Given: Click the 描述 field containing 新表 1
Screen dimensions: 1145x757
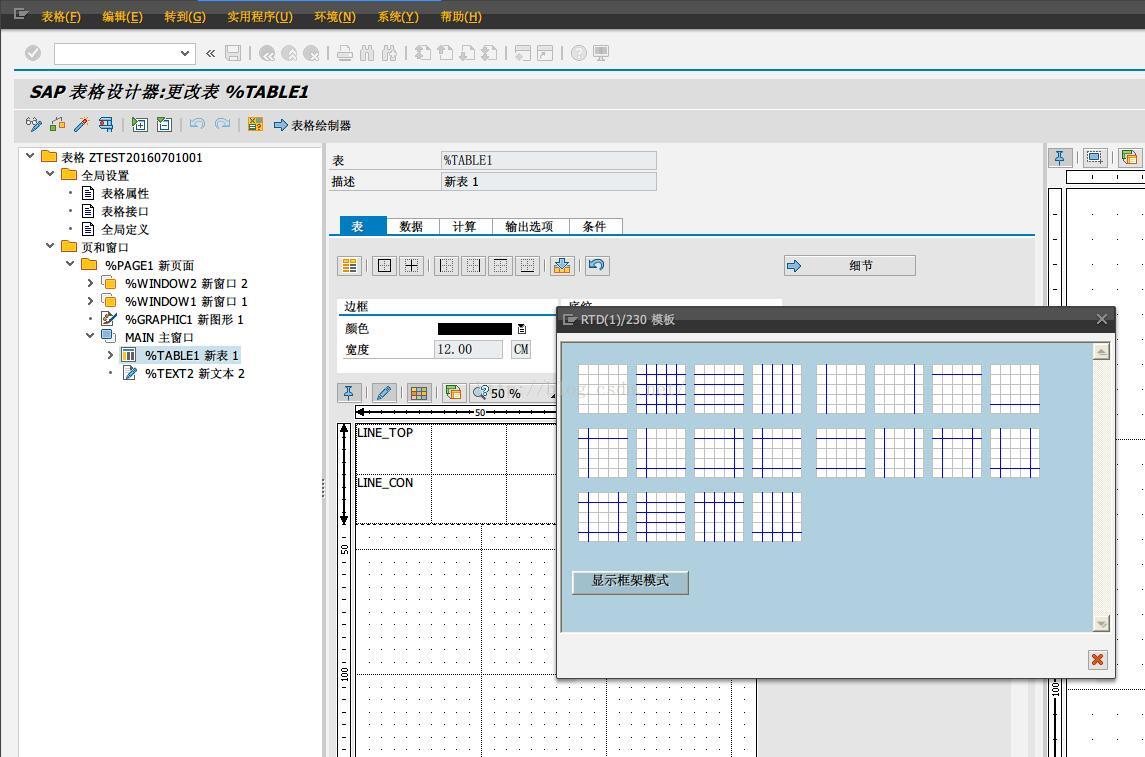Looking at the screenshot, I should point(548,182).
